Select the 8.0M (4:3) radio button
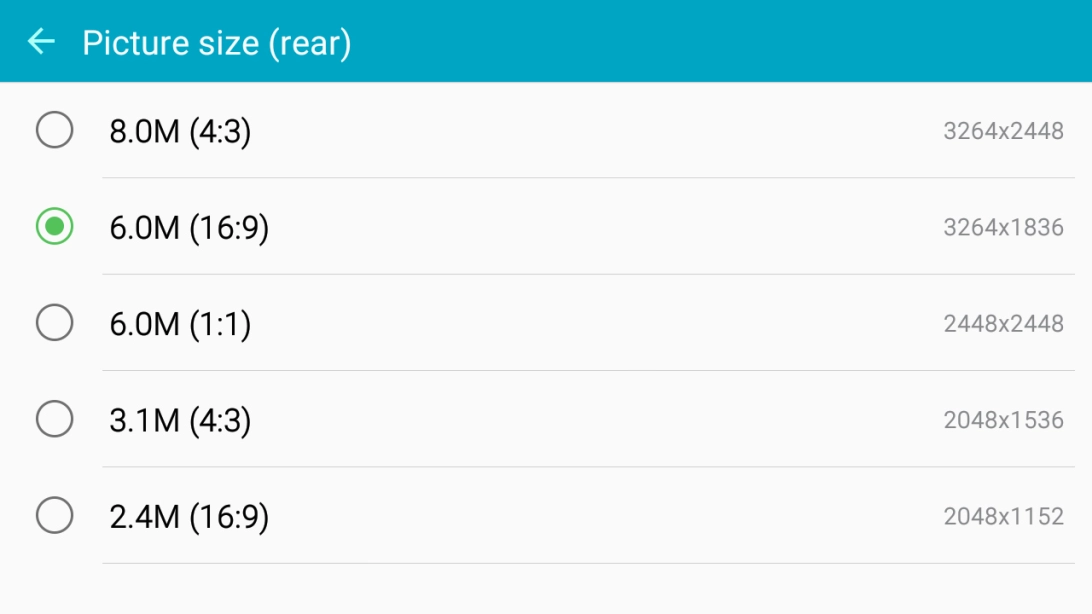 pos(54,130)
